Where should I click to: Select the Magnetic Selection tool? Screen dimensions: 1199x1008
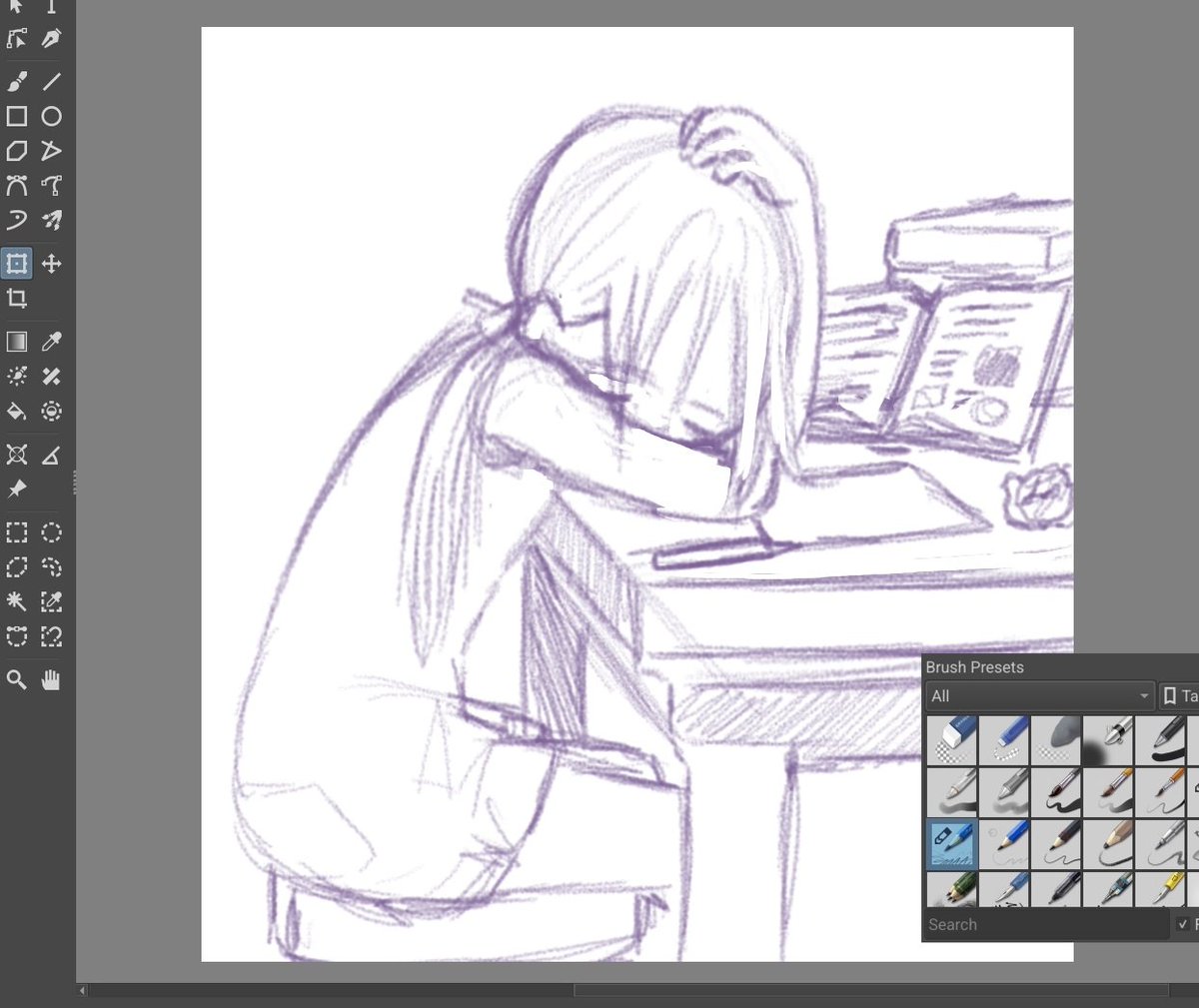[51, 636]
